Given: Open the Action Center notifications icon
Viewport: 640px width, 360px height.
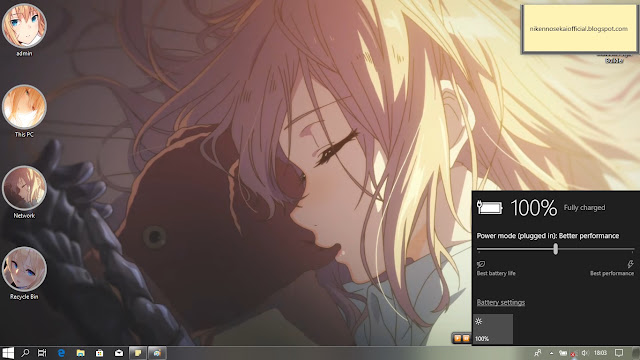Looking at the screenshot, I should [x=619, y=353].
